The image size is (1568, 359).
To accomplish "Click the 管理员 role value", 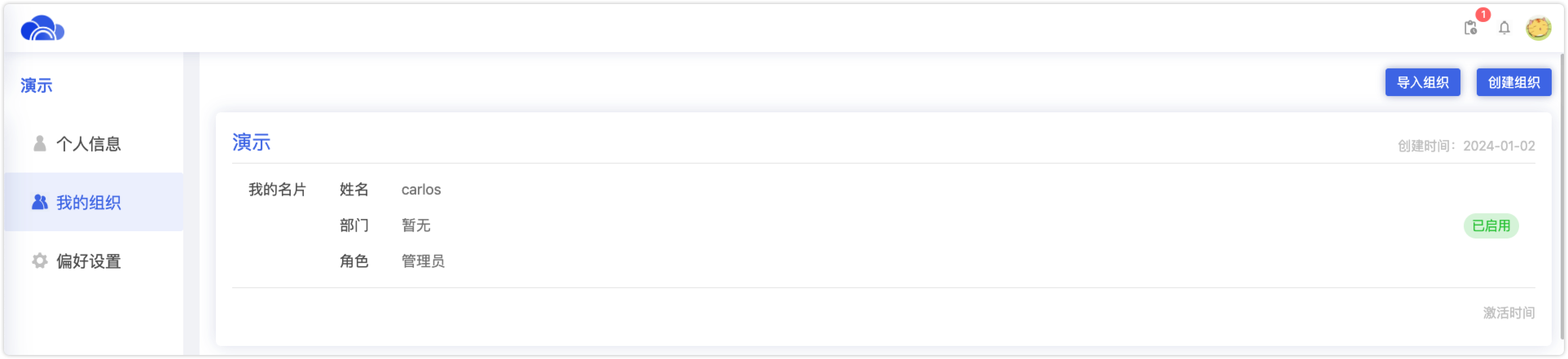I will point(423,261).
